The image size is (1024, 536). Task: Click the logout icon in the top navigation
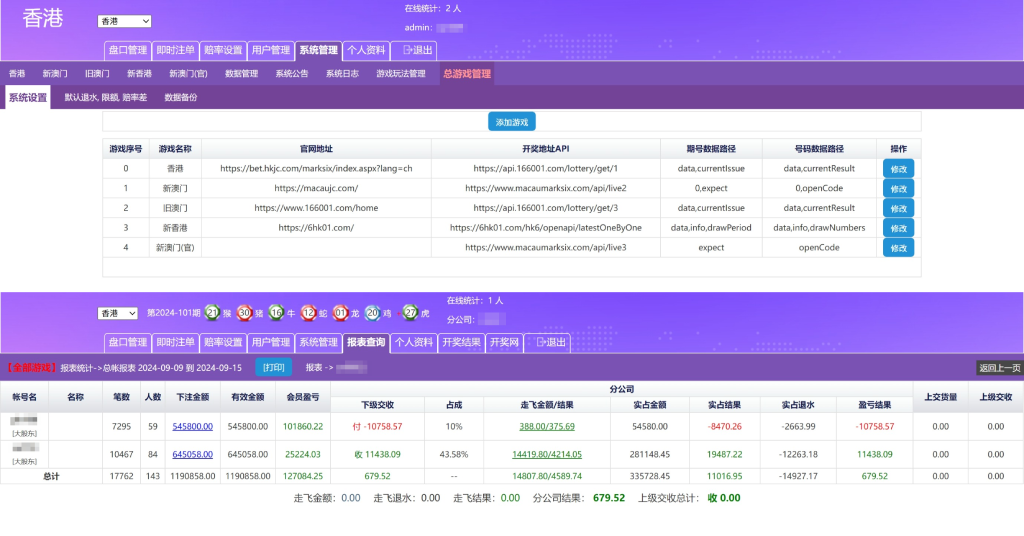[407, 50]
